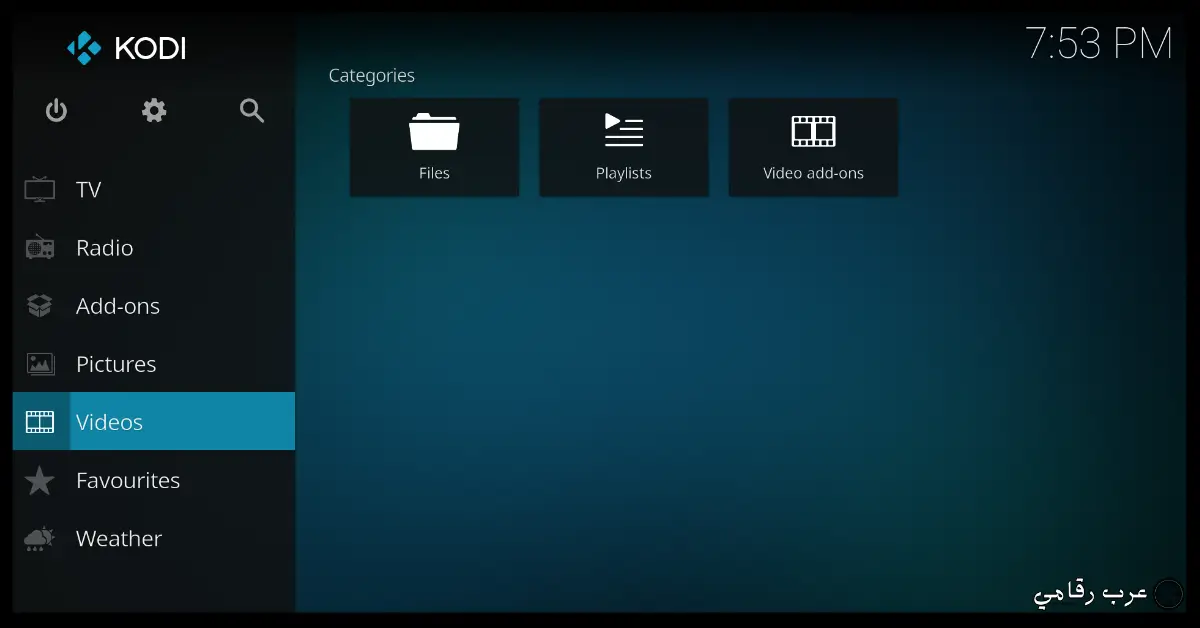Start a search with the magnifier icon

tap(251, 111)
